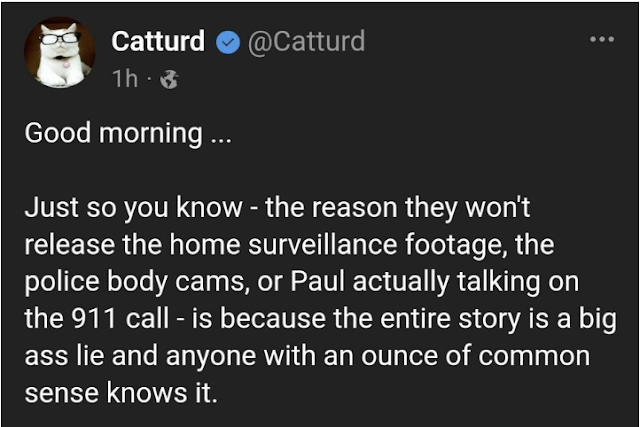Click the word "release" in the post
640x427 pixels.
[70, 244]
